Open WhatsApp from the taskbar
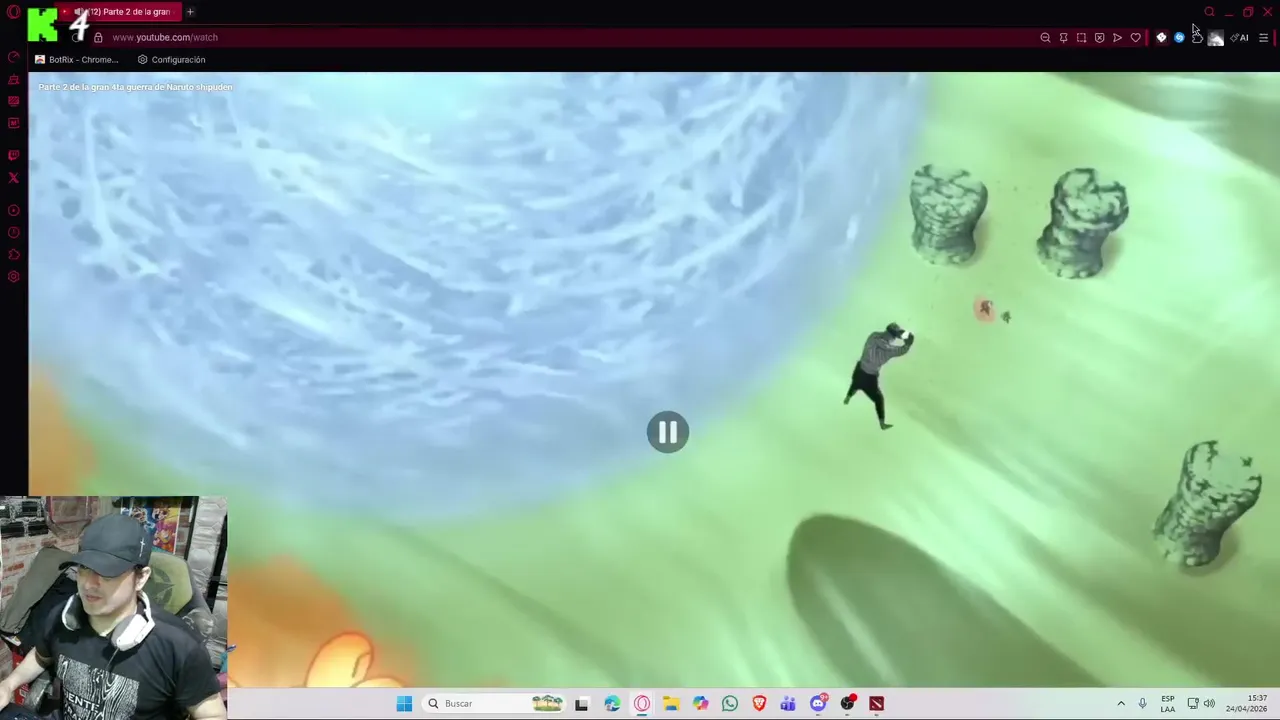Viewport: 1280px width, 720px height. [730, 704]
